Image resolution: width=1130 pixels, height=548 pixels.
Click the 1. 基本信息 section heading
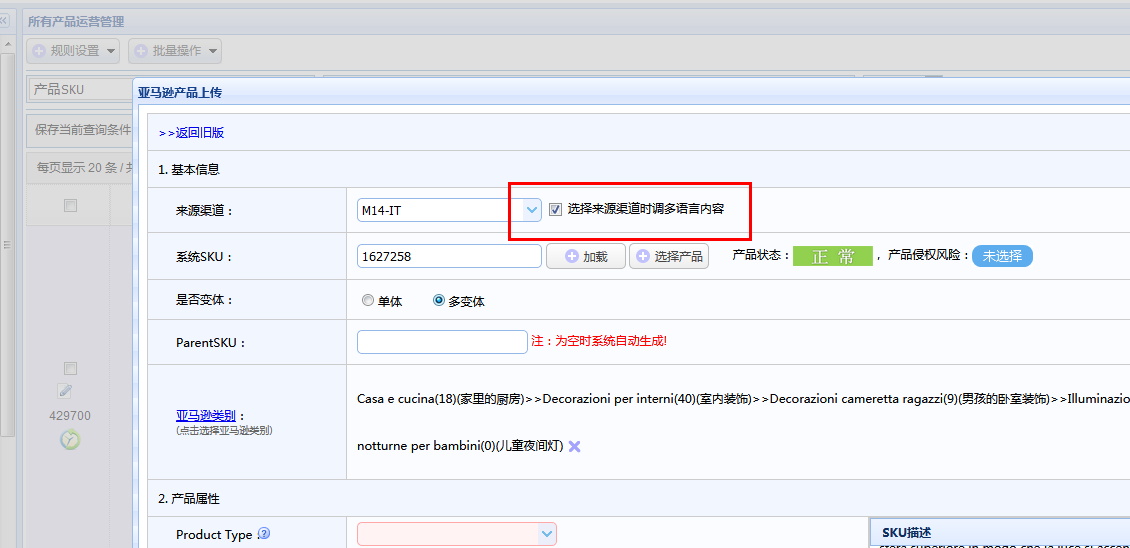tap(189, 170)
